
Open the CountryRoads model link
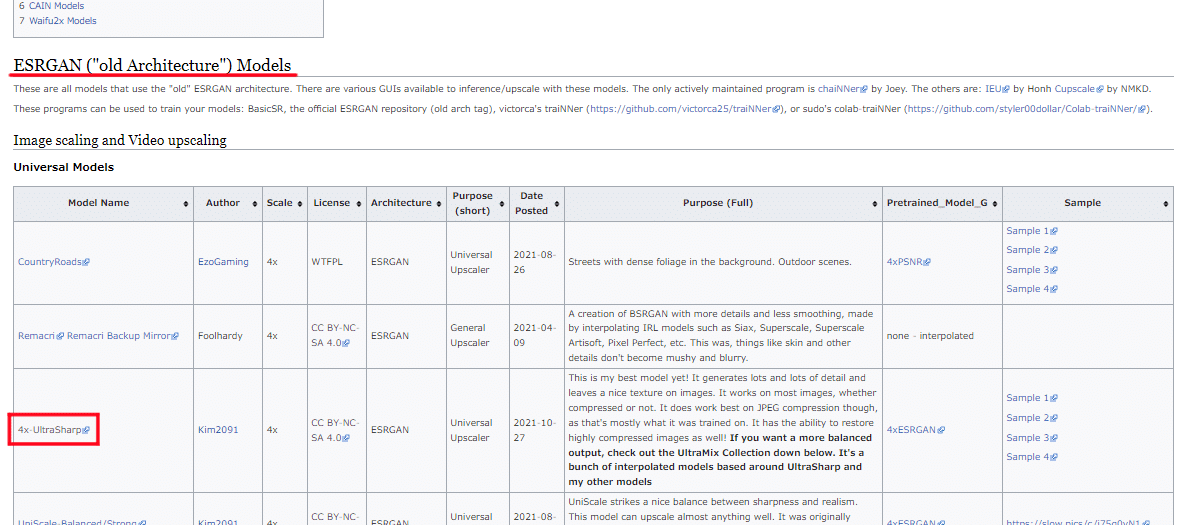point(54,262)
